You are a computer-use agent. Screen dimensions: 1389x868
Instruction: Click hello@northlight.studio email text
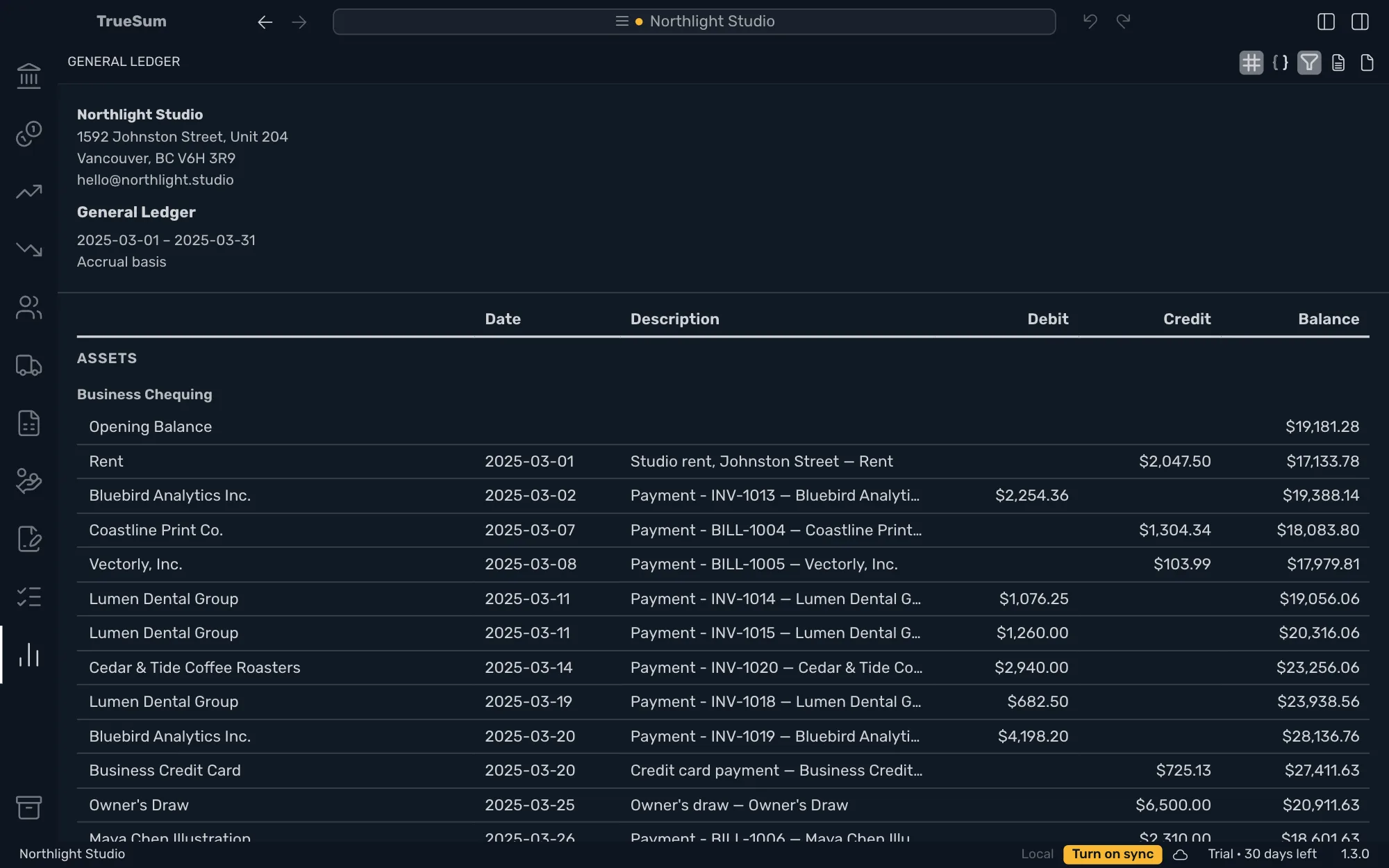coord(155,180)
